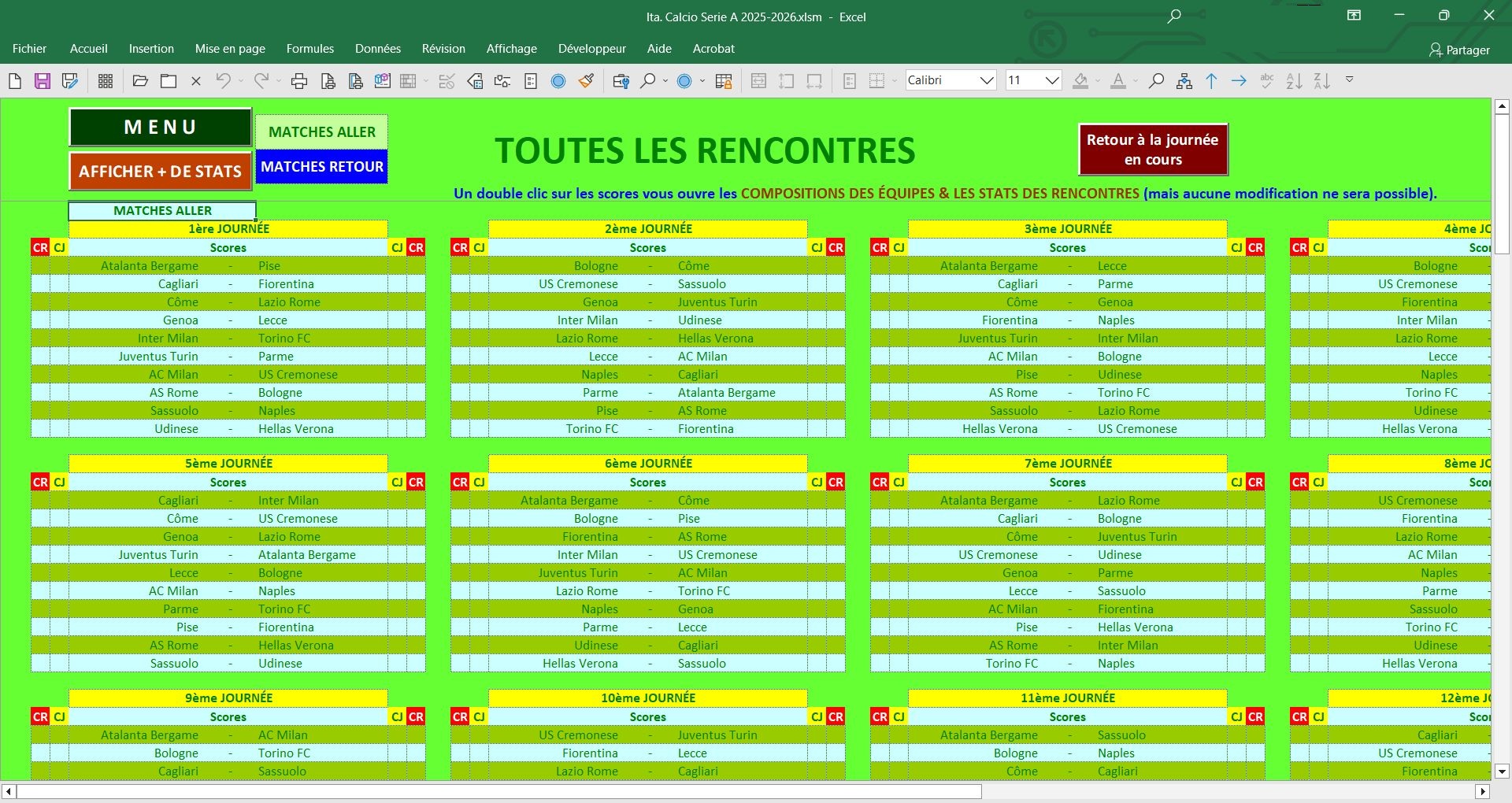Click Inter Milan home cell in 2ème journée
The height and width of the screenshot is (803, 1512).
pyautogui.click(x=587, y=320)
